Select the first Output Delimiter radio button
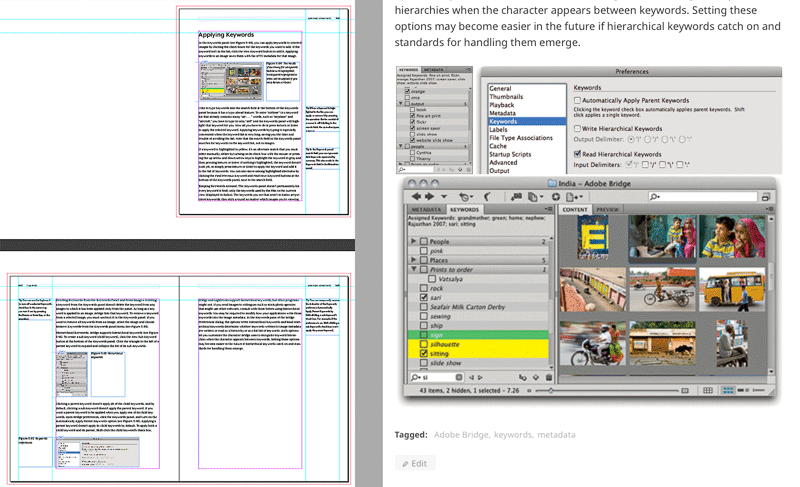This screenshot has width=800, height=487. coord(632,139)
